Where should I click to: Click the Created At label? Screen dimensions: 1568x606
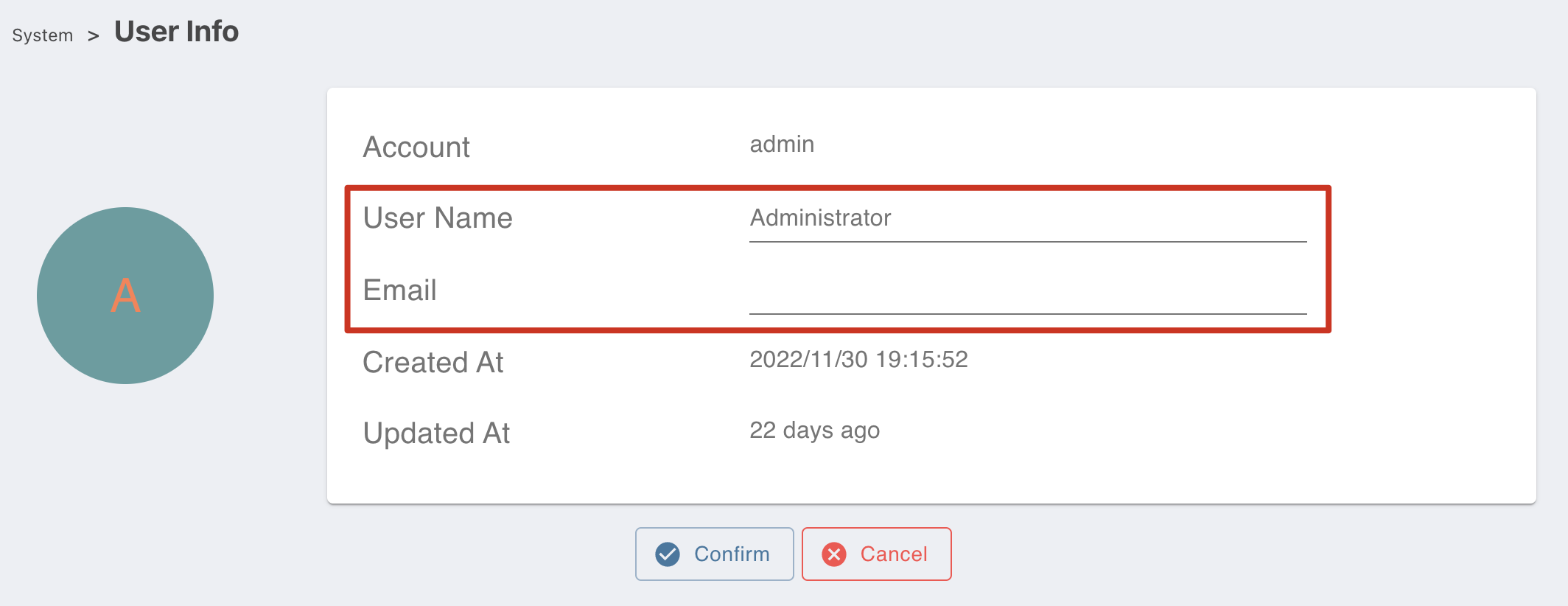(x=433, y=362)
